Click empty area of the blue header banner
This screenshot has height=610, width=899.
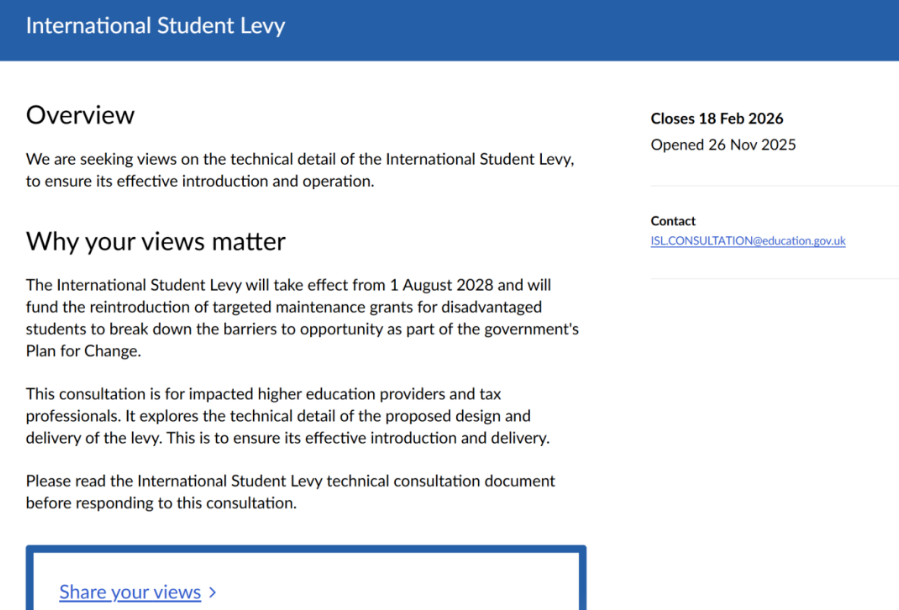pyautogui.click(x=600, y=28)
